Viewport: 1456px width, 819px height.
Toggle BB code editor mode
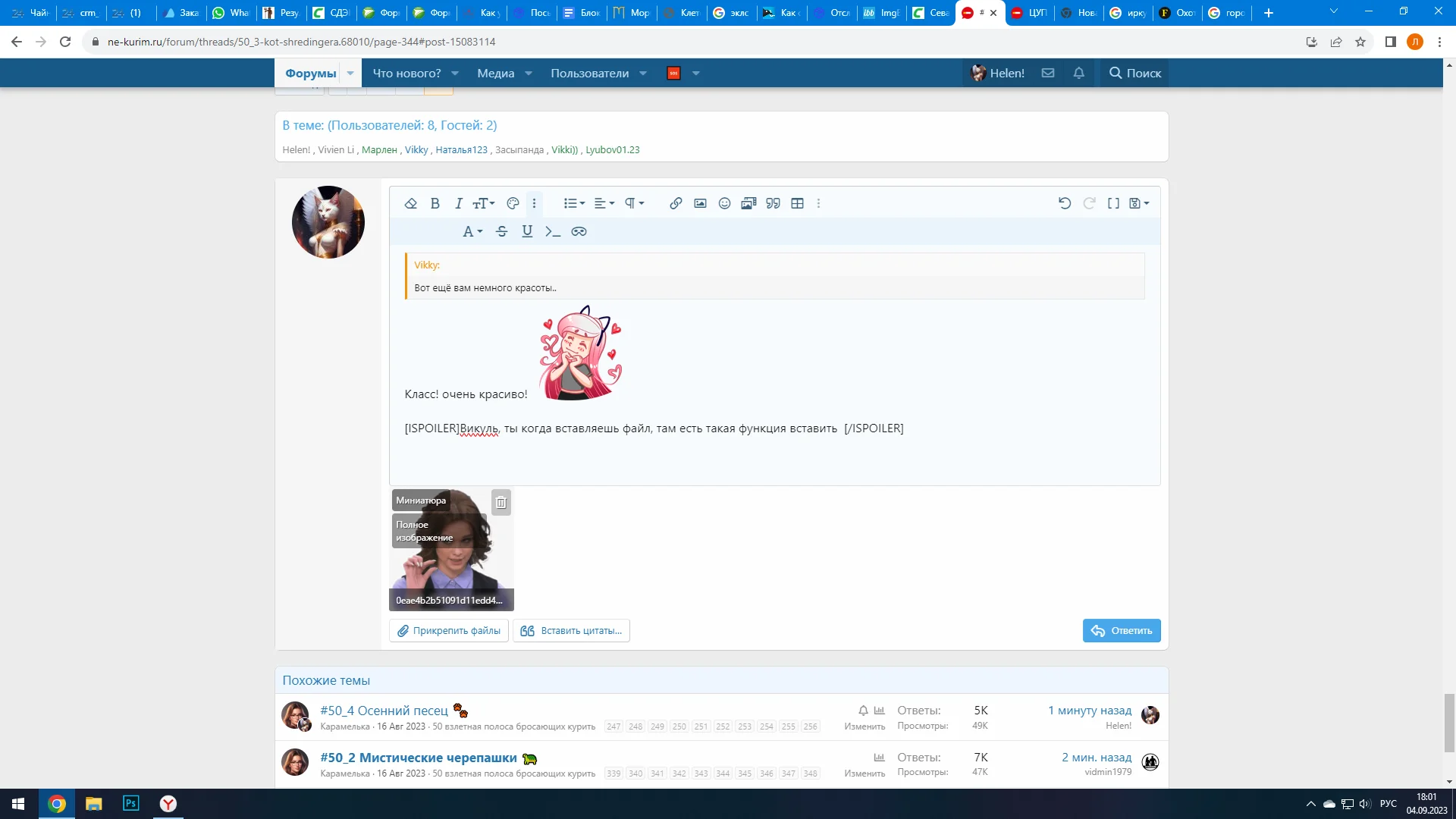tap(1113, 203)
